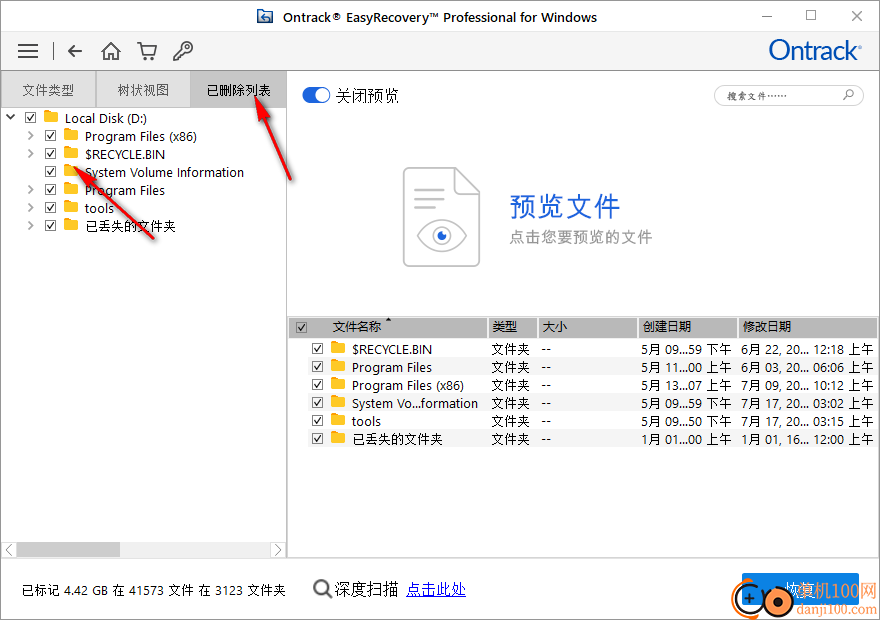Sort by the 类型 column header
The image size is (880, 620).
pyautogui.click(x=512, y=327)
